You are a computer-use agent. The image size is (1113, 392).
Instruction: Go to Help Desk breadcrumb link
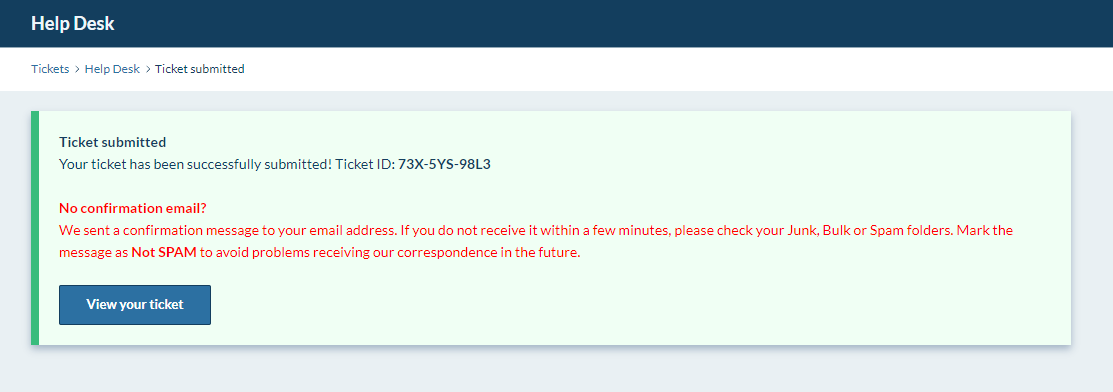pyautogui.click(x=112, y=69)
